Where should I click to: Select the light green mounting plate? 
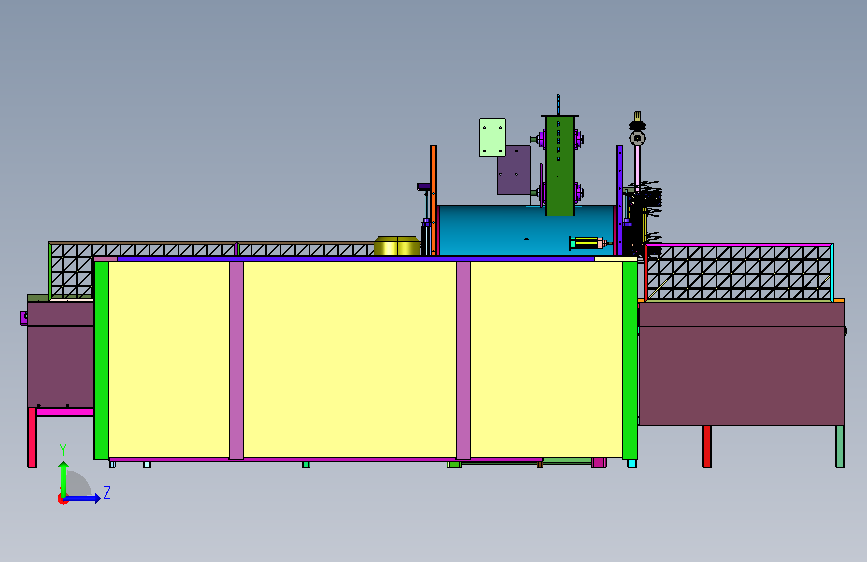click(x=492, y=137)
